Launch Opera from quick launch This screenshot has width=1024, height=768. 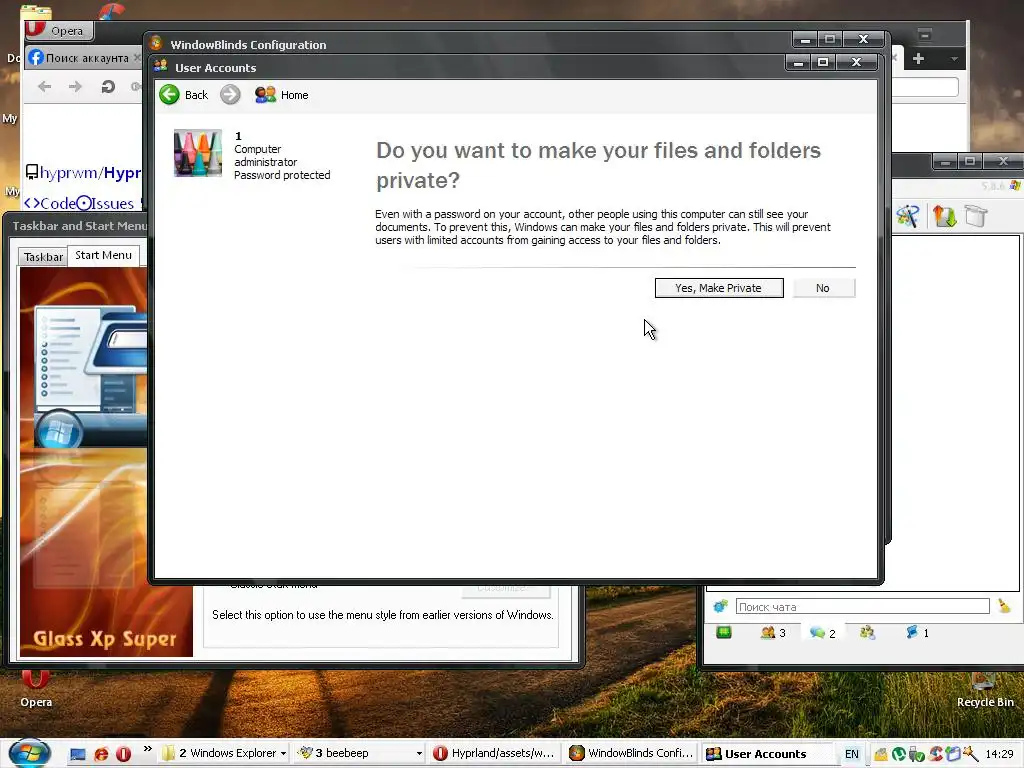(123, 754)
